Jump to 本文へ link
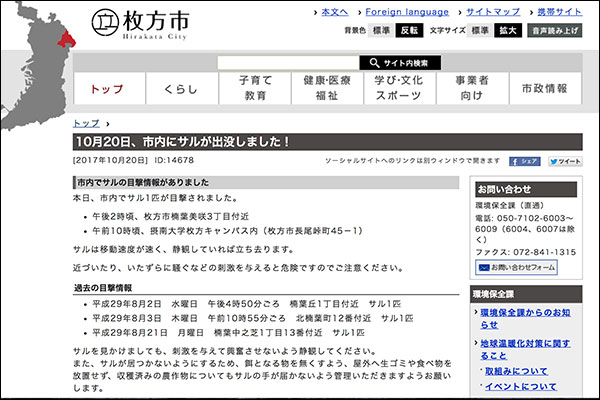The image size is (600, 400). pyautogui.click(x=333, y=11)
